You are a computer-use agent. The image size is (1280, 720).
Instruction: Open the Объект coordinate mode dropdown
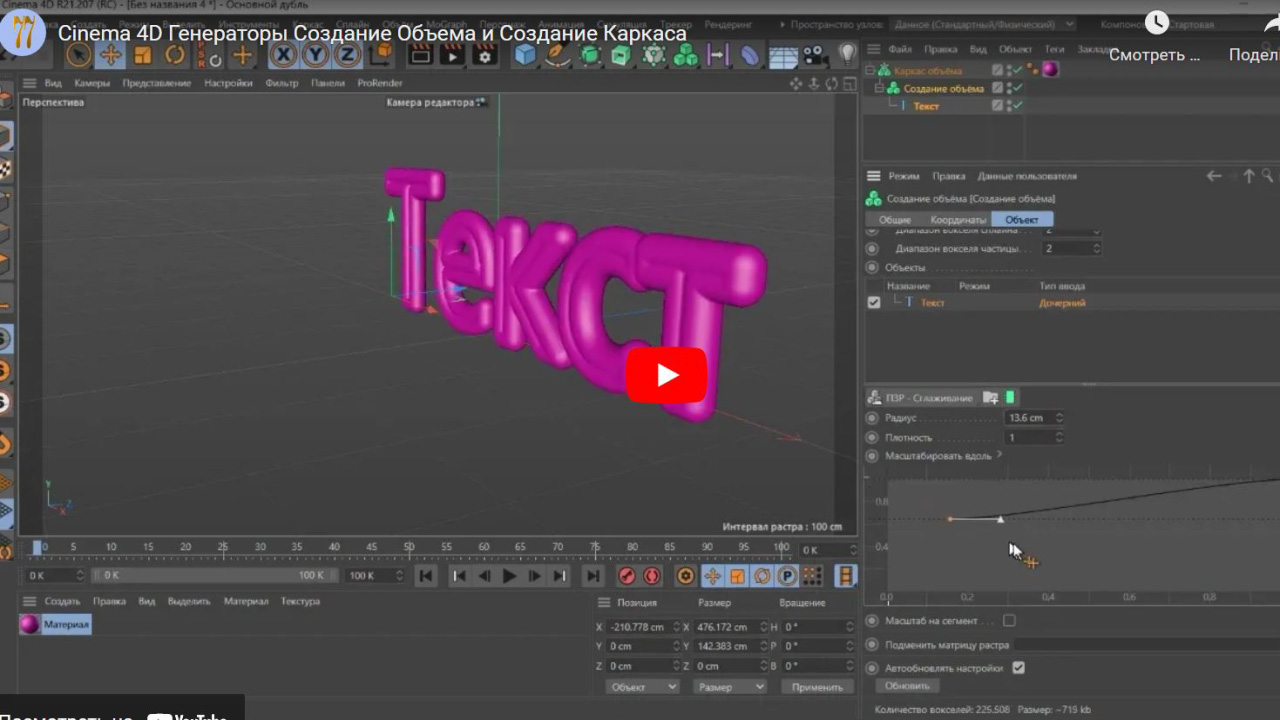click(x=642, y=687)
